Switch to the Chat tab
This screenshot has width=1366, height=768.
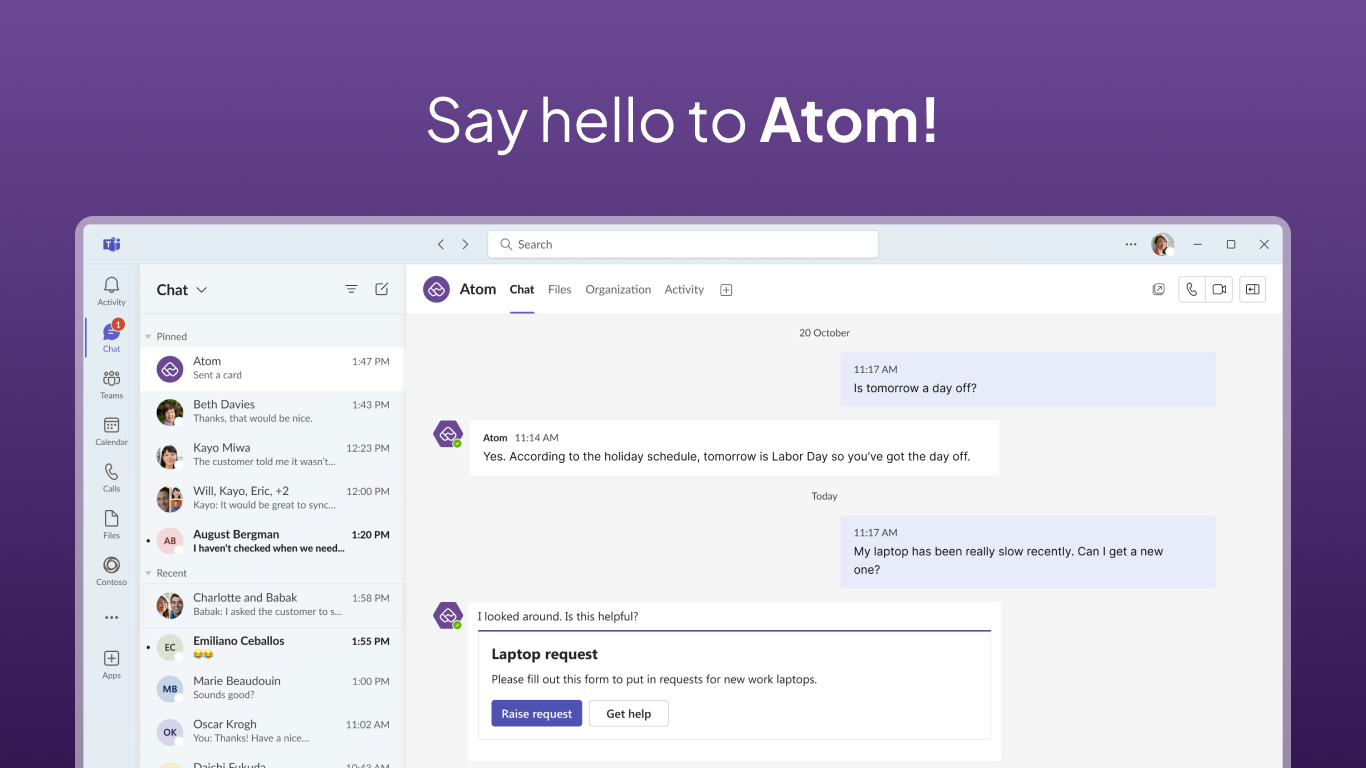[522, 289]
